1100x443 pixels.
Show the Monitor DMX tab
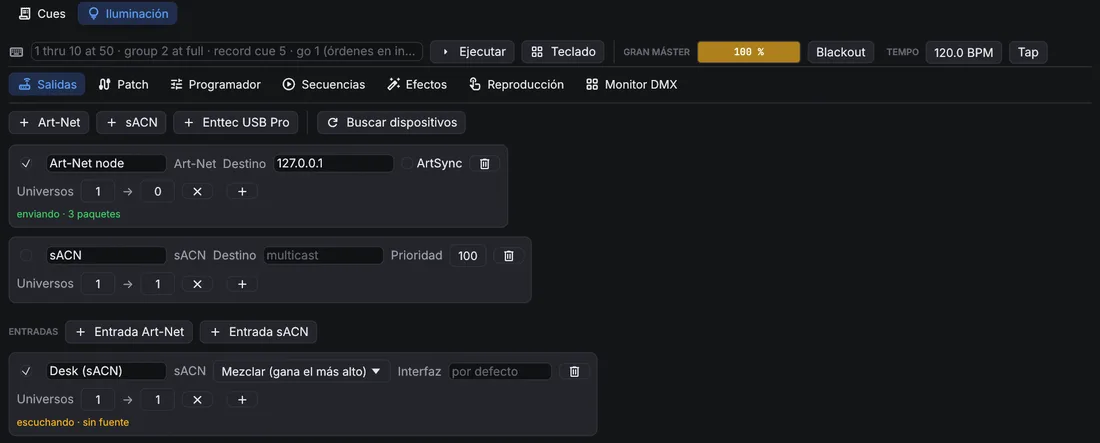631,84
